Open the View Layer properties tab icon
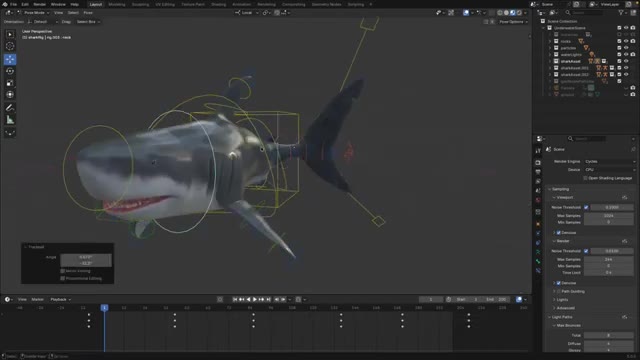640x360 pixels. coord(538,181)
